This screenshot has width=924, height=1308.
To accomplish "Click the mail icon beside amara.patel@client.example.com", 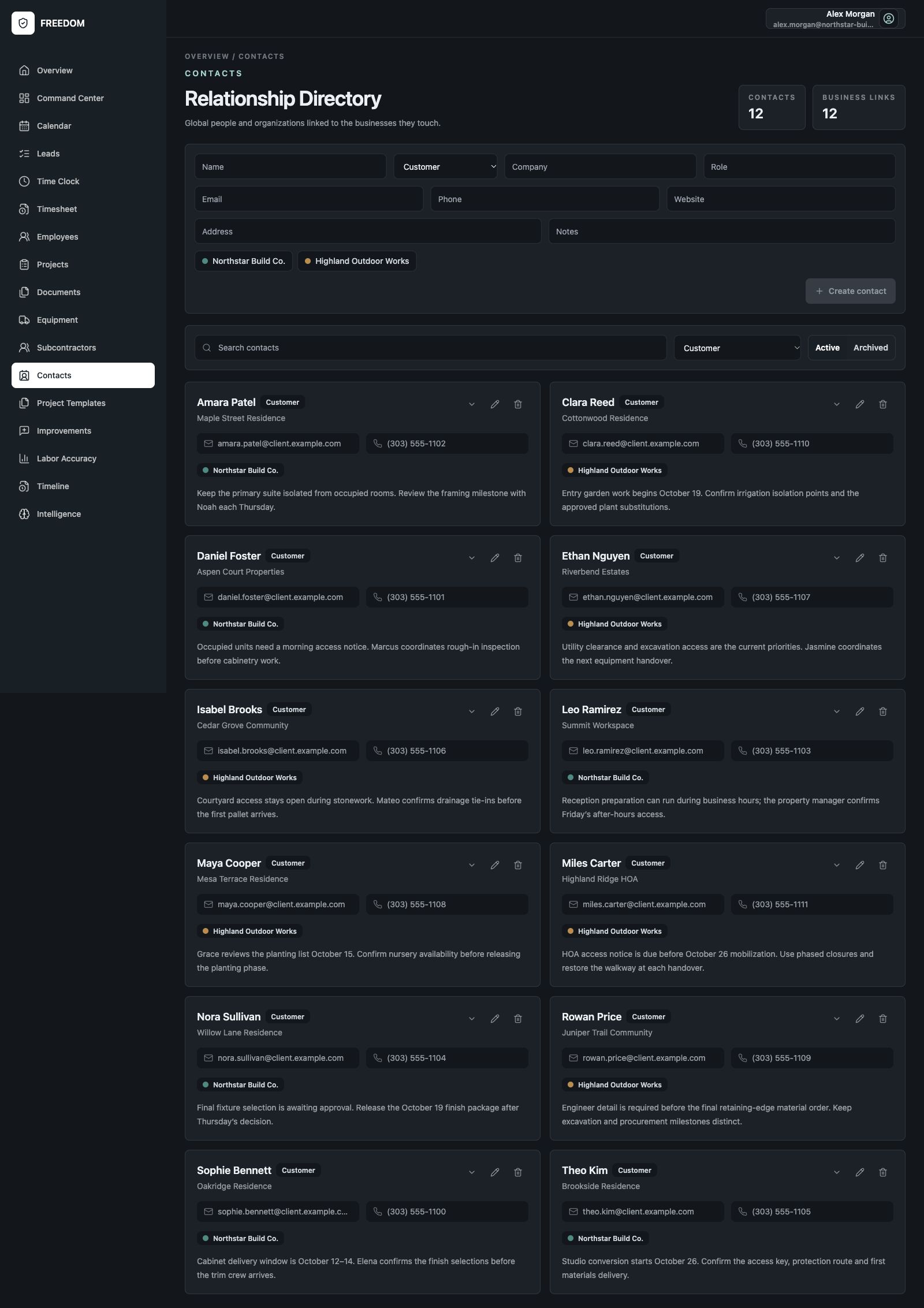I will point(208,444).
